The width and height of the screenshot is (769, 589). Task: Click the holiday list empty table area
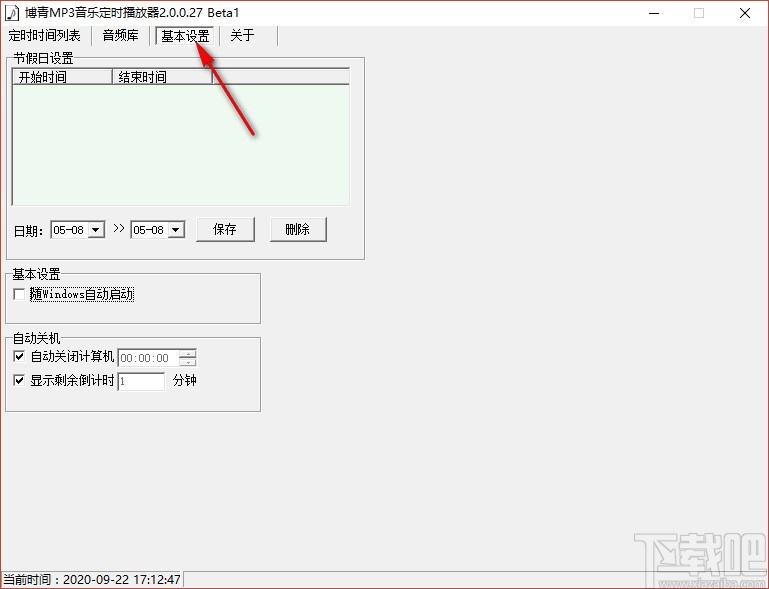point(181,145)
